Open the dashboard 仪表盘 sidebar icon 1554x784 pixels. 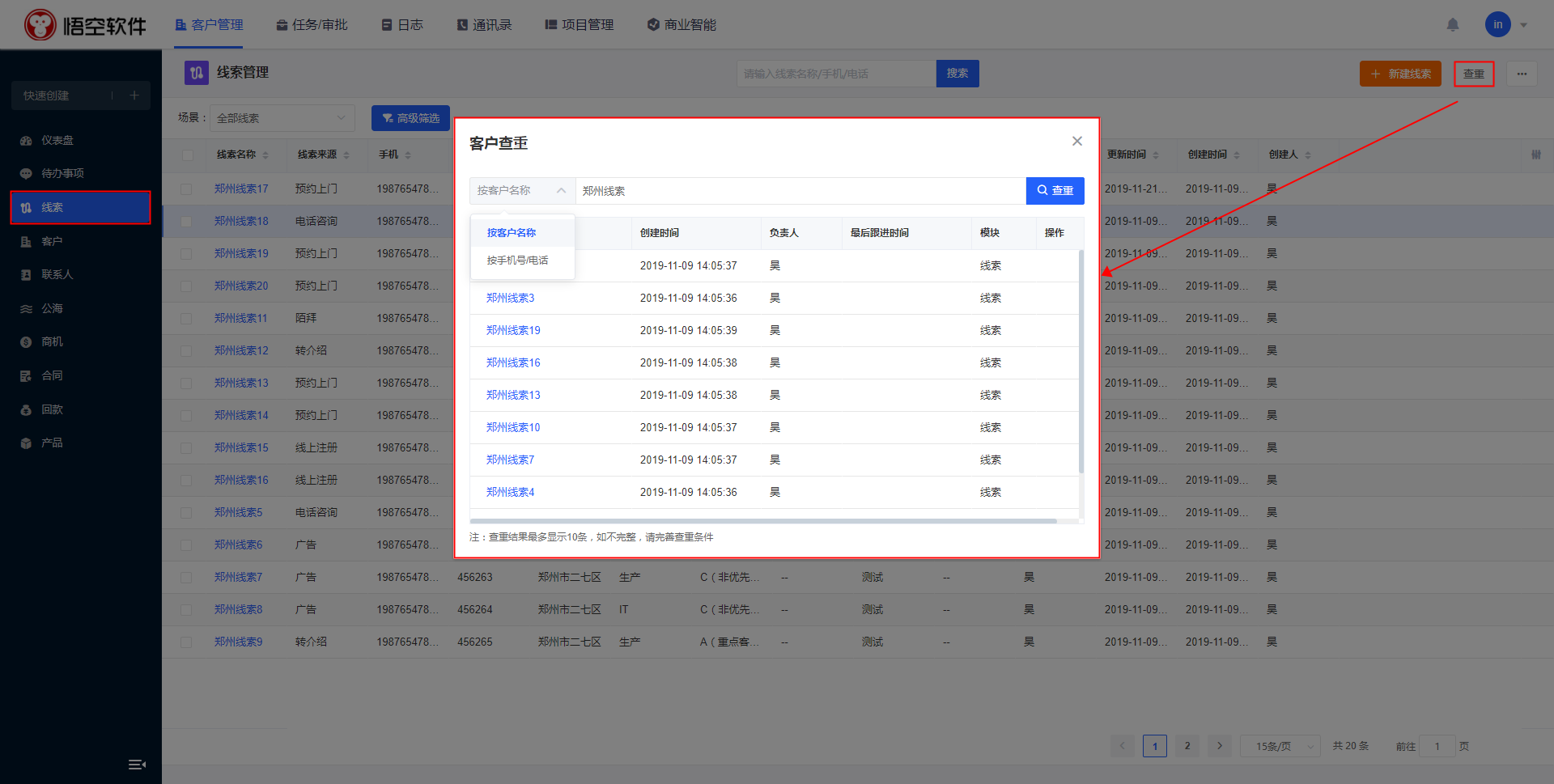pos(27,141)
